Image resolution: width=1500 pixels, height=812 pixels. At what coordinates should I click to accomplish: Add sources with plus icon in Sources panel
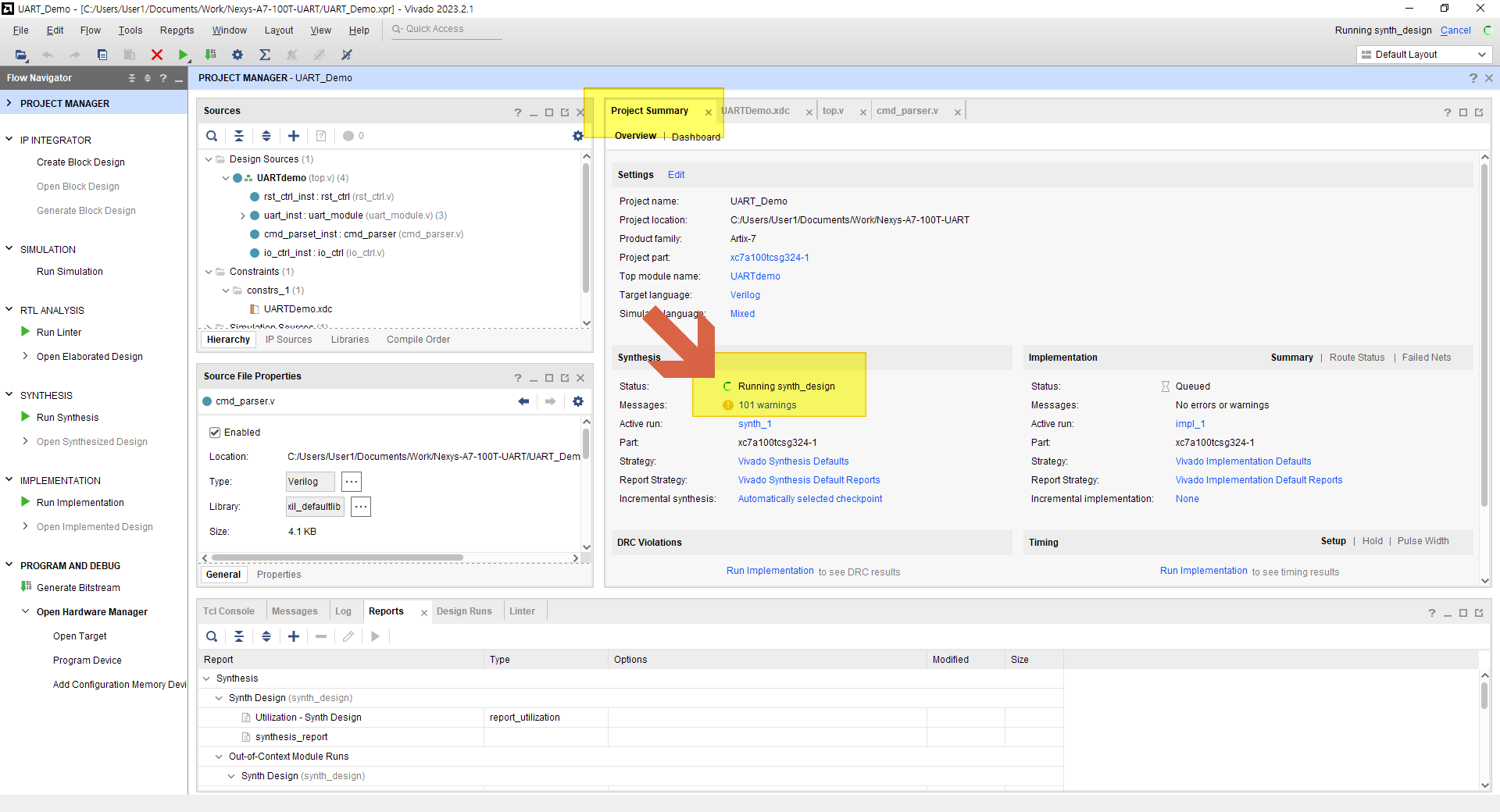click(x=294, y=136)
